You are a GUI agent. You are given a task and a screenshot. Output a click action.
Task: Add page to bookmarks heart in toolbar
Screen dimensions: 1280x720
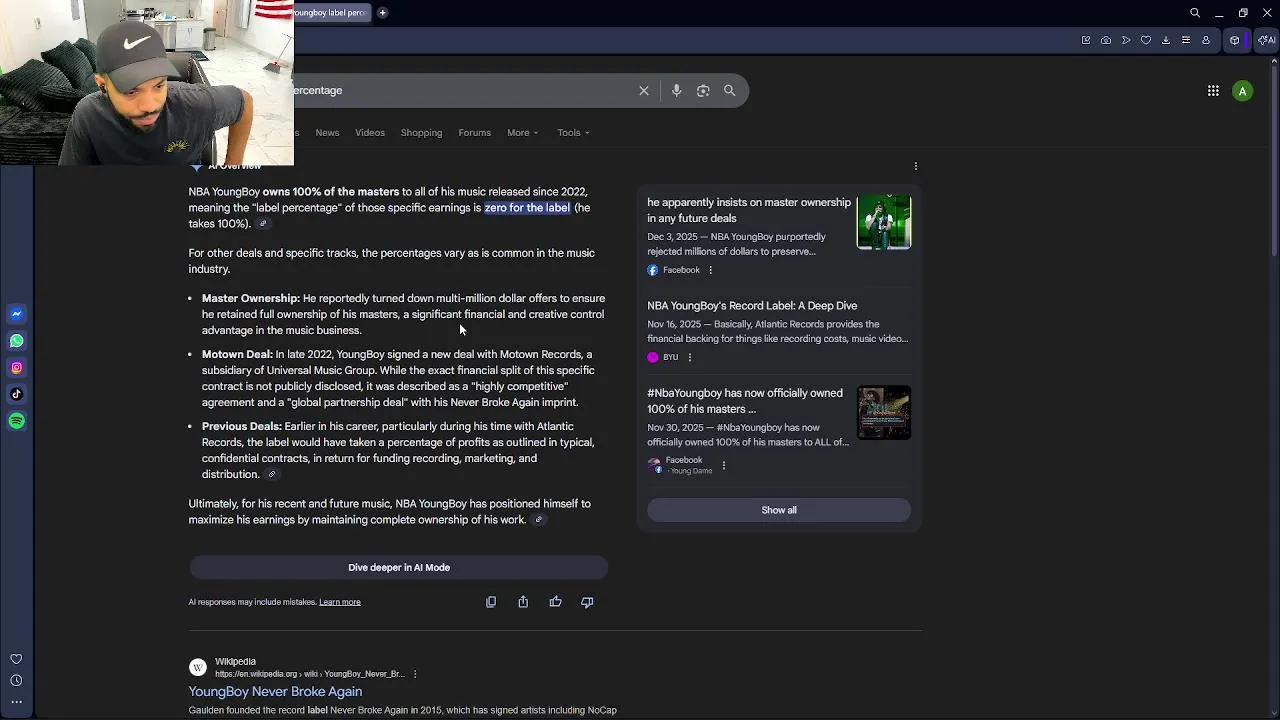click(1146, 40)
